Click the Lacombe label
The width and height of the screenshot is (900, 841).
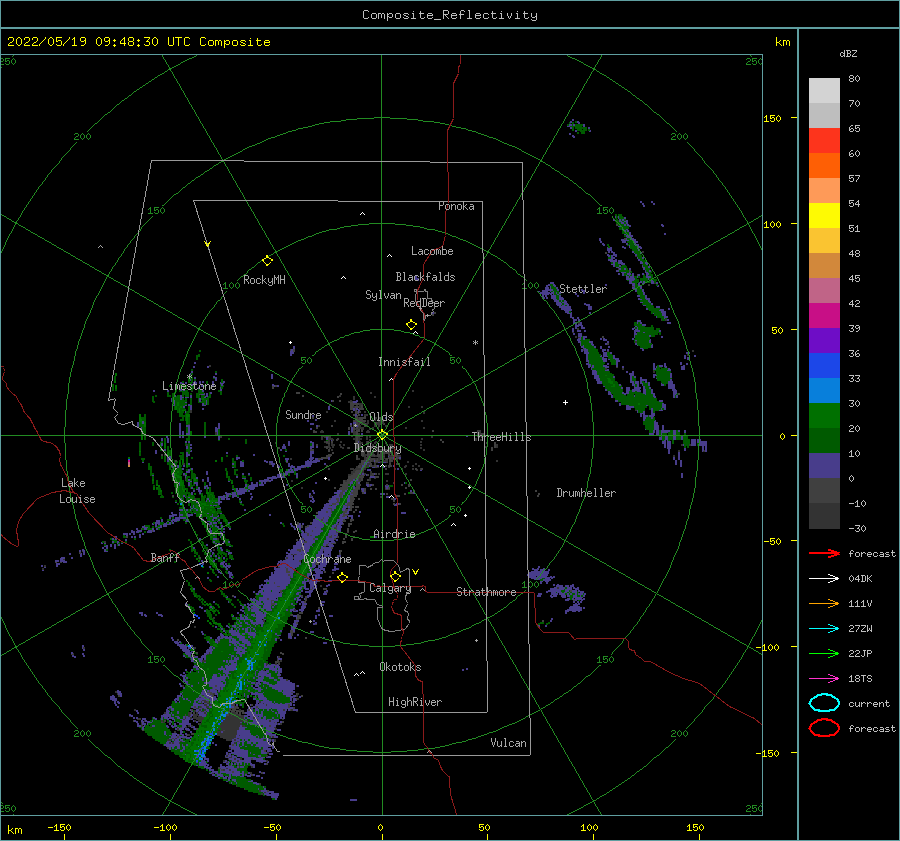tap(432, 251)
